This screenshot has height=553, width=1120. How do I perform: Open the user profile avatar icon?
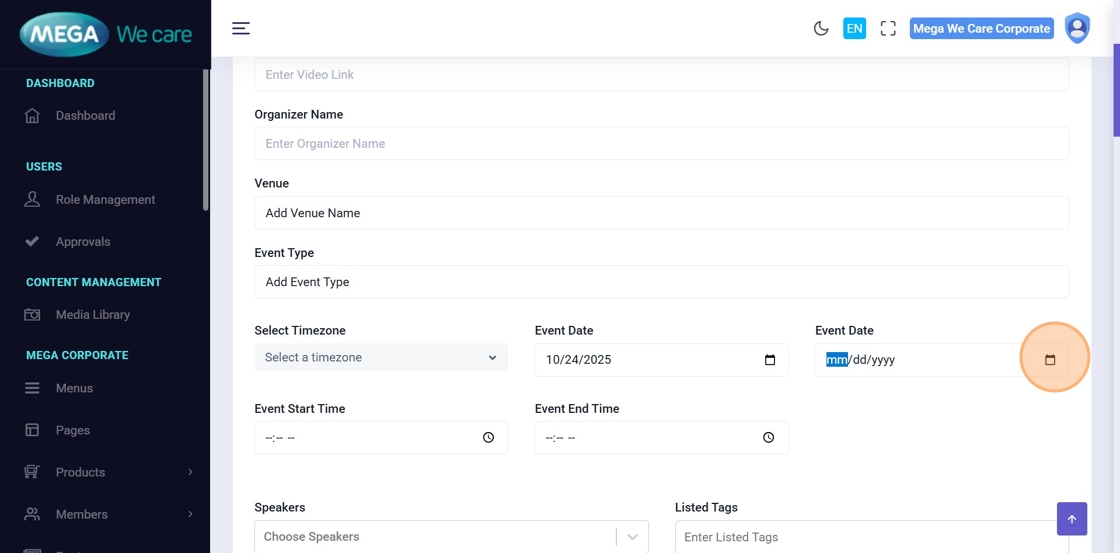pos(1077,28)
